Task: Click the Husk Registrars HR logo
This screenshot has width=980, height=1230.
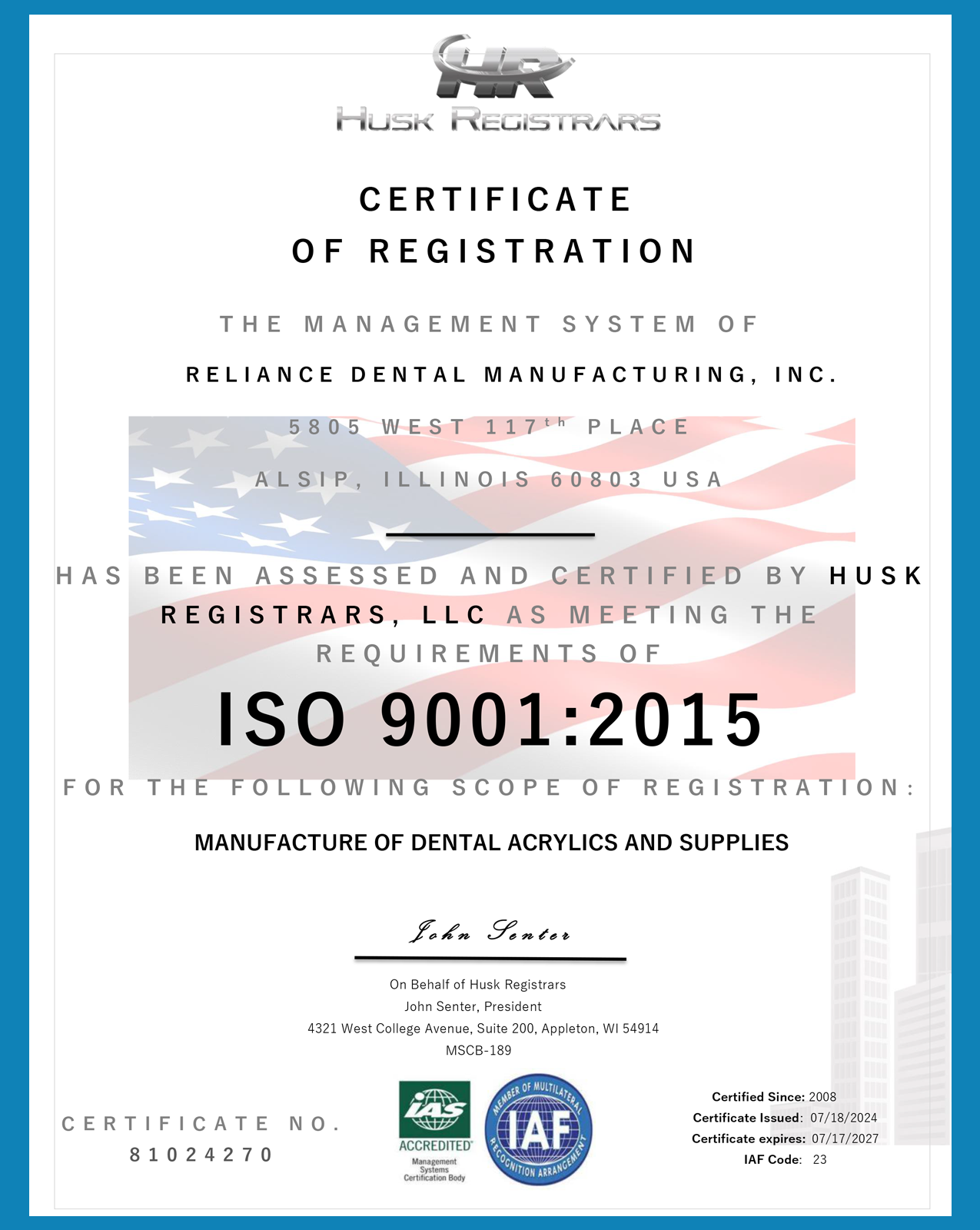Action: point(502,67)
